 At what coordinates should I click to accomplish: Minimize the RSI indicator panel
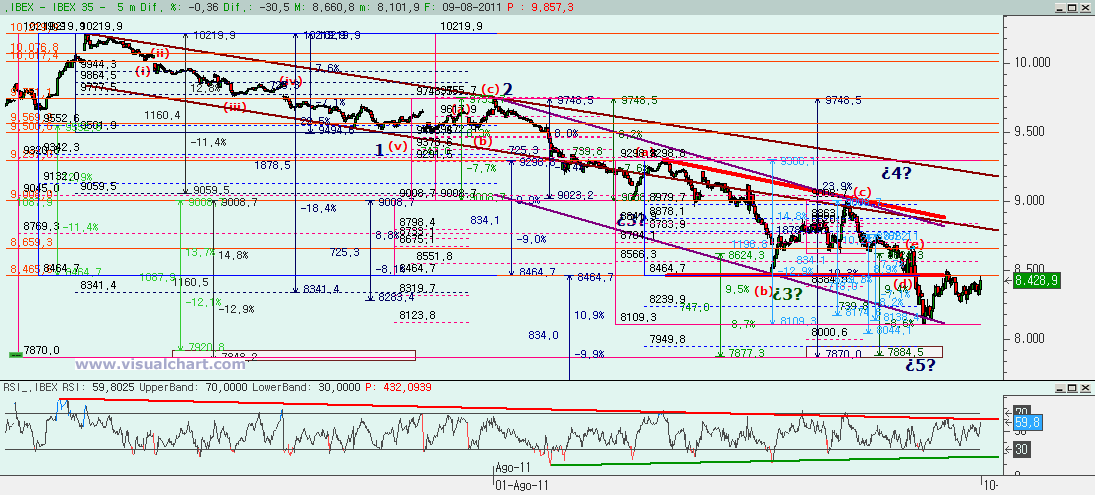point(1061,387)
